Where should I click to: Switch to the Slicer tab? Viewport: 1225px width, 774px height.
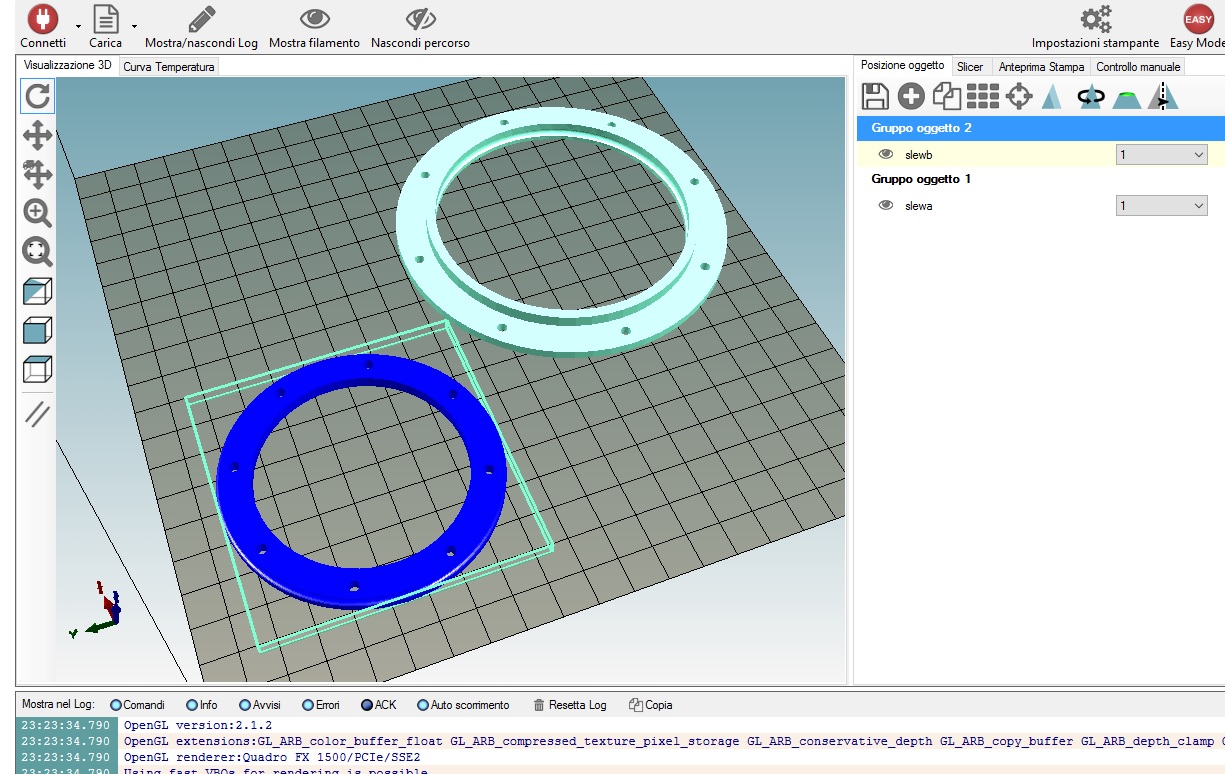tap(970, 67)
